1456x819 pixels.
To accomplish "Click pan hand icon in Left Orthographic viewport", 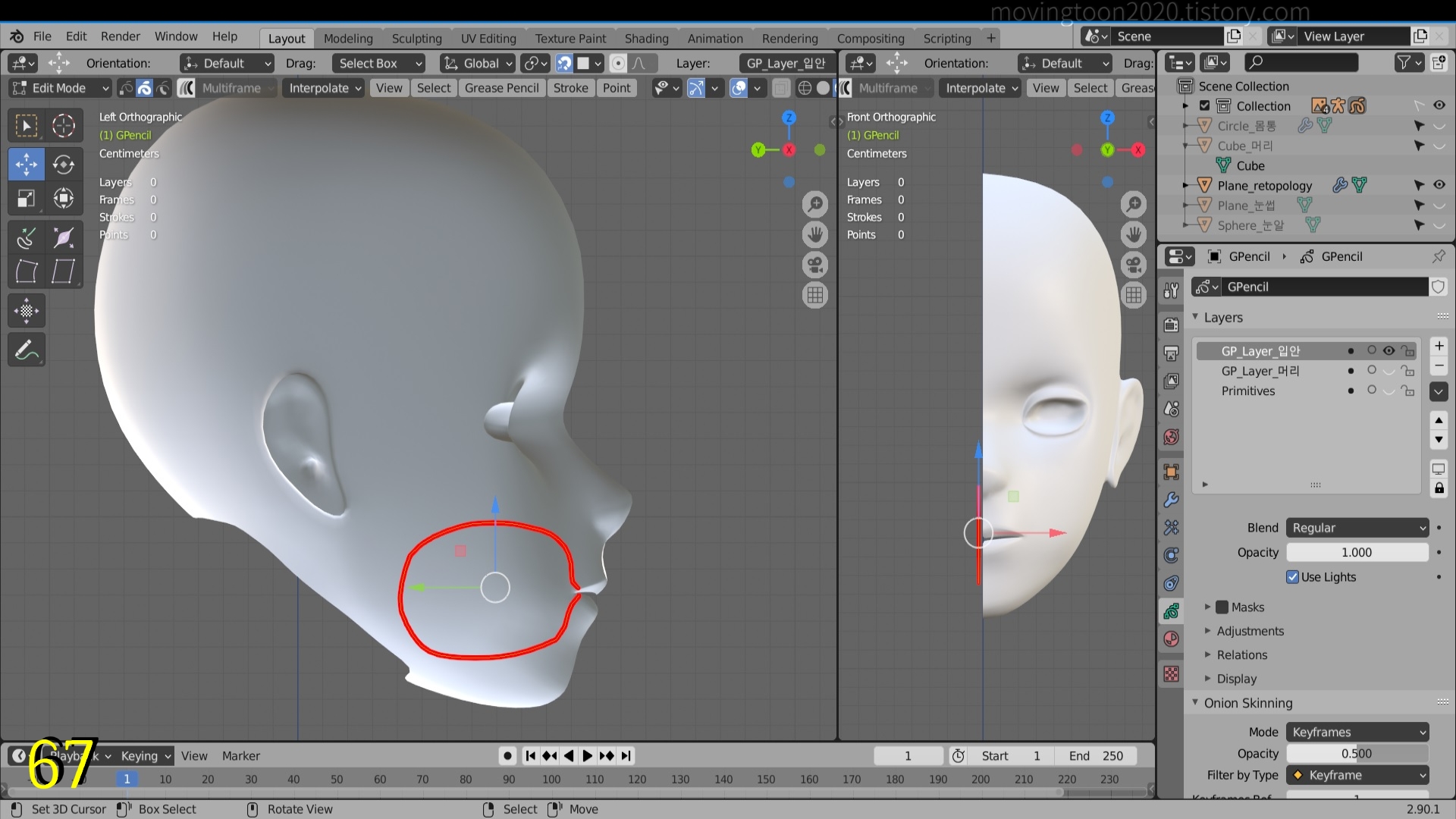I will coord(815,234).
